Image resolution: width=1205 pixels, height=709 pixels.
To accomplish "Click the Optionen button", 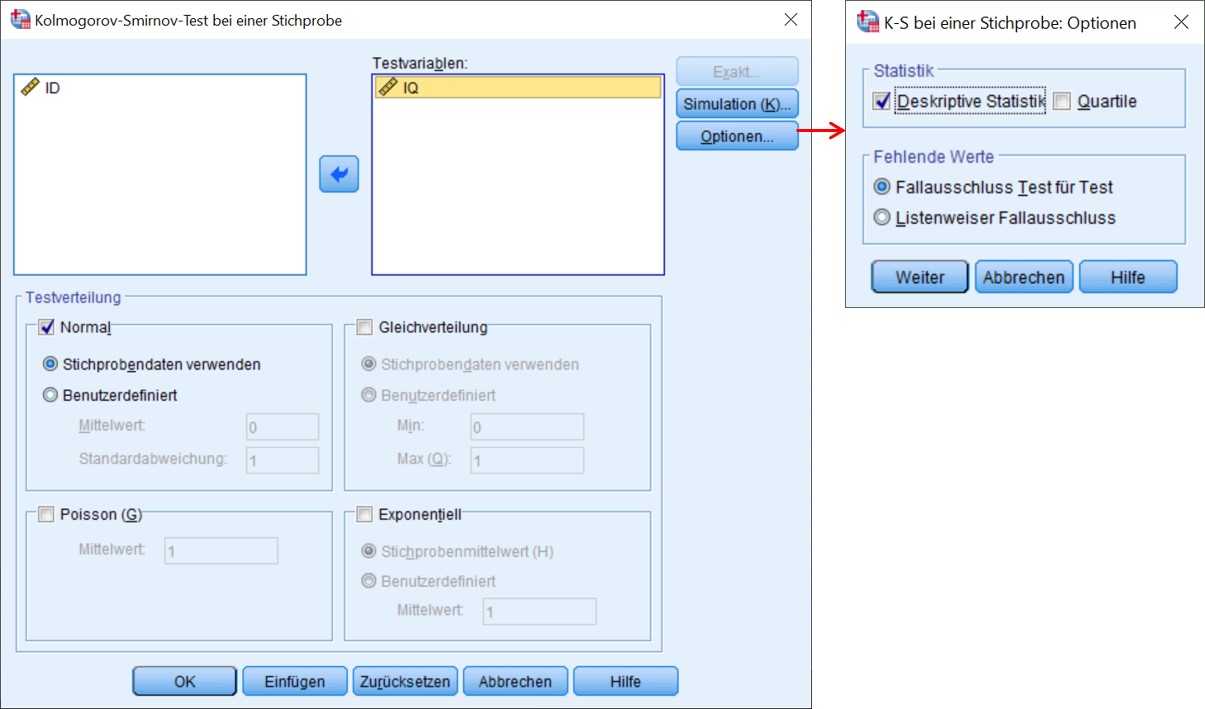I will (737, 136).
